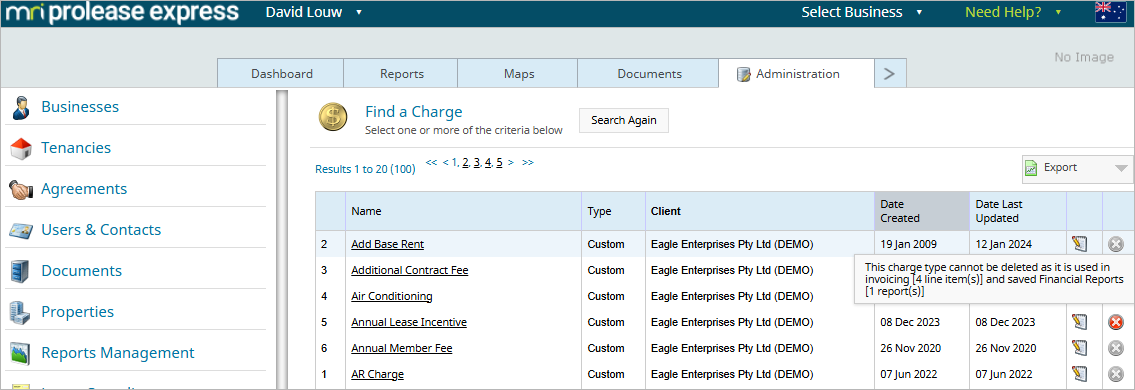The image size is (1135, 390).
Task: Select the Administration tab
Action: pos(797,74)
